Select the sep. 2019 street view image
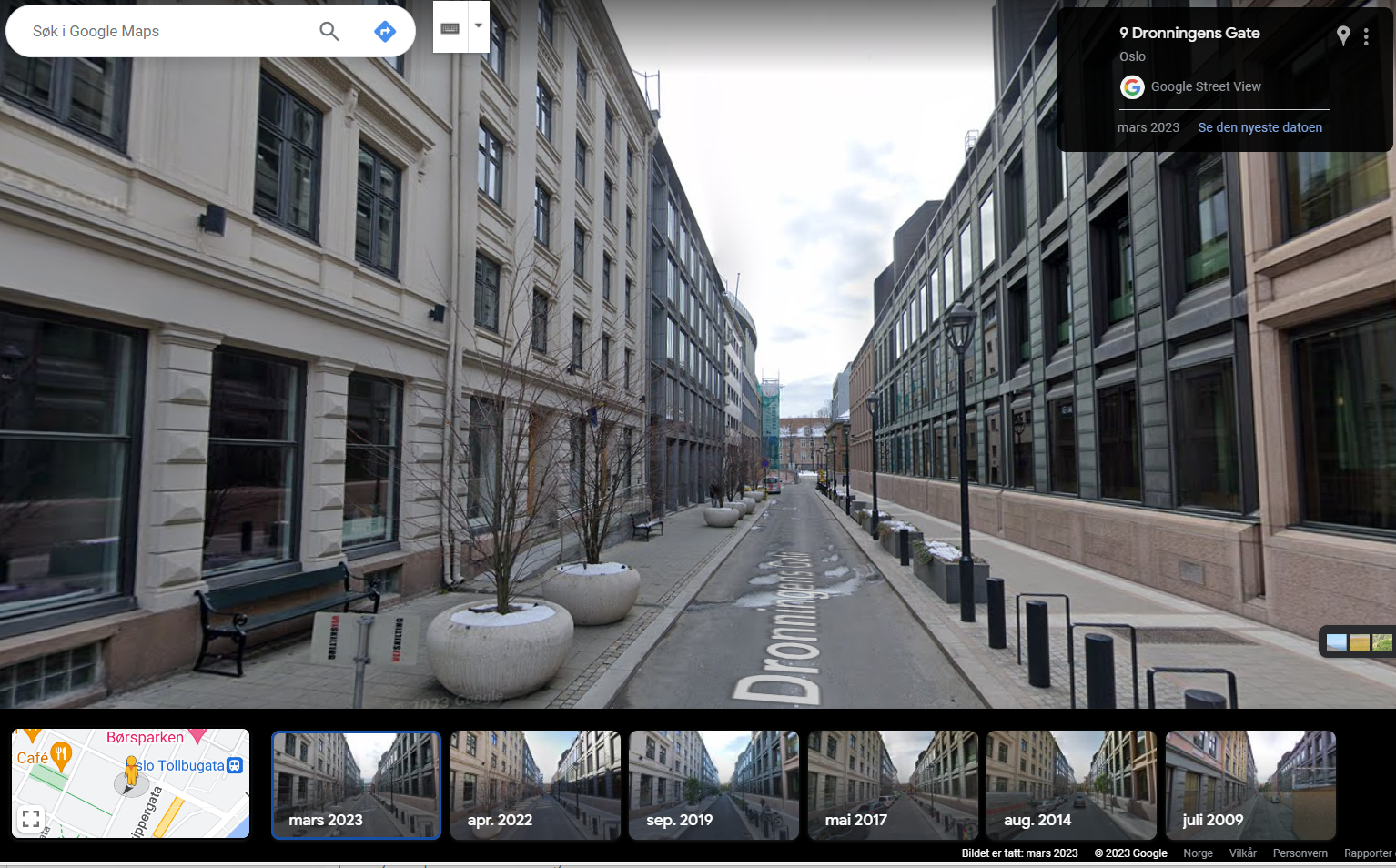The image size is (1396, 868). 713,784
